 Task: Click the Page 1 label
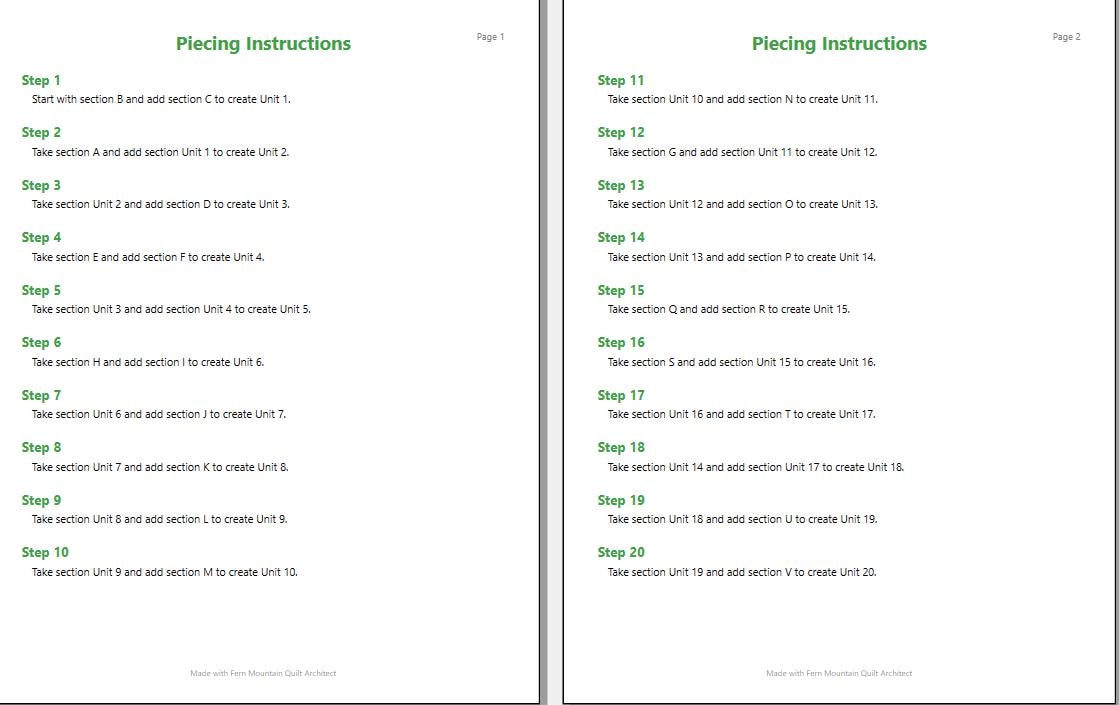[490, 36]
